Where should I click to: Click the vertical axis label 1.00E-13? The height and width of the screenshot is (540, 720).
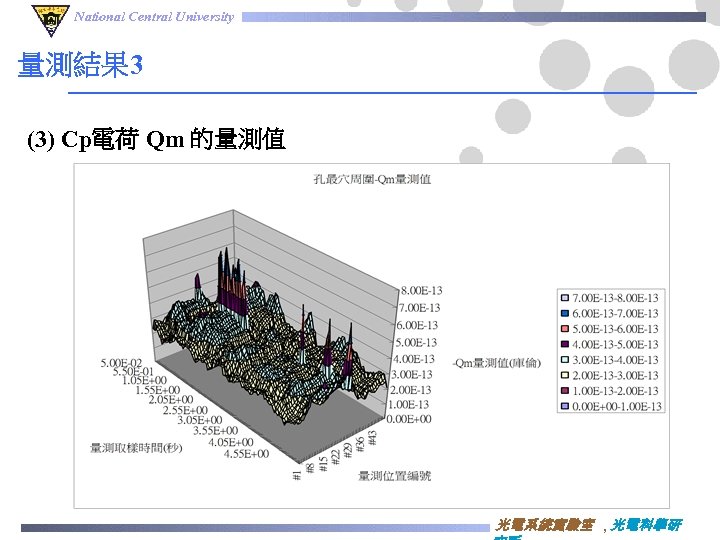[409, 405]
